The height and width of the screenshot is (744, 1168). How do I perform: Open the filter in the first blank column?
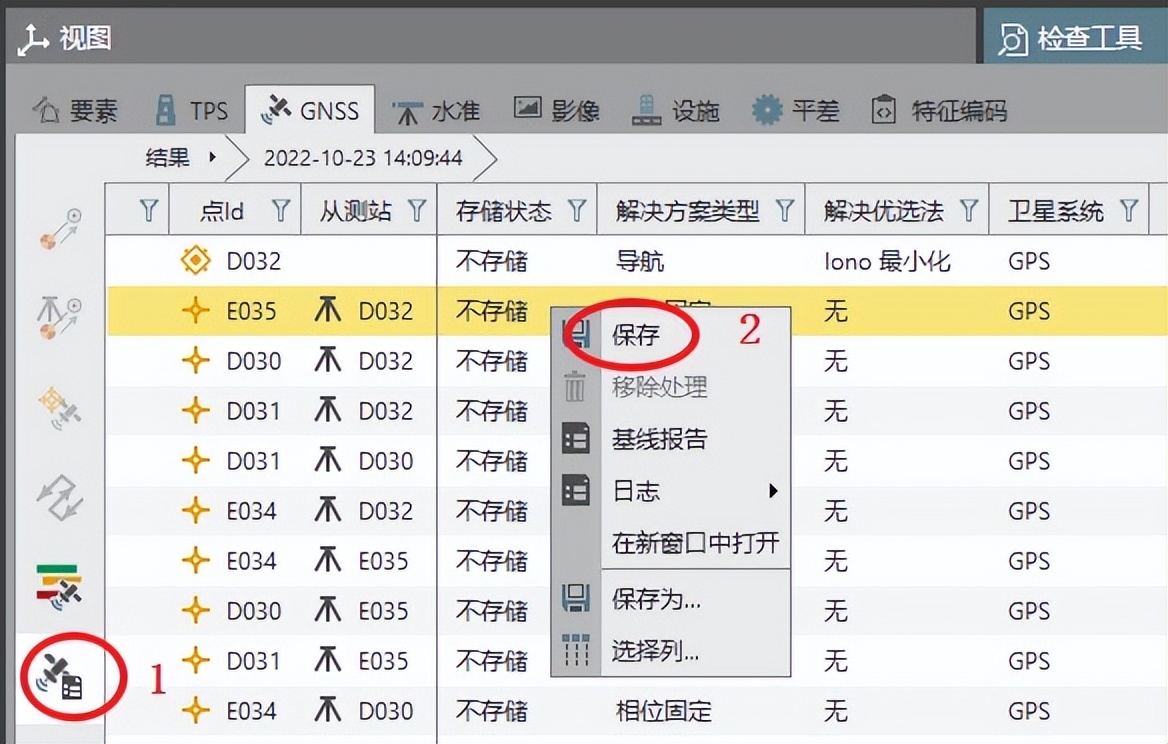pyautogui.click(x=149, y=211)
